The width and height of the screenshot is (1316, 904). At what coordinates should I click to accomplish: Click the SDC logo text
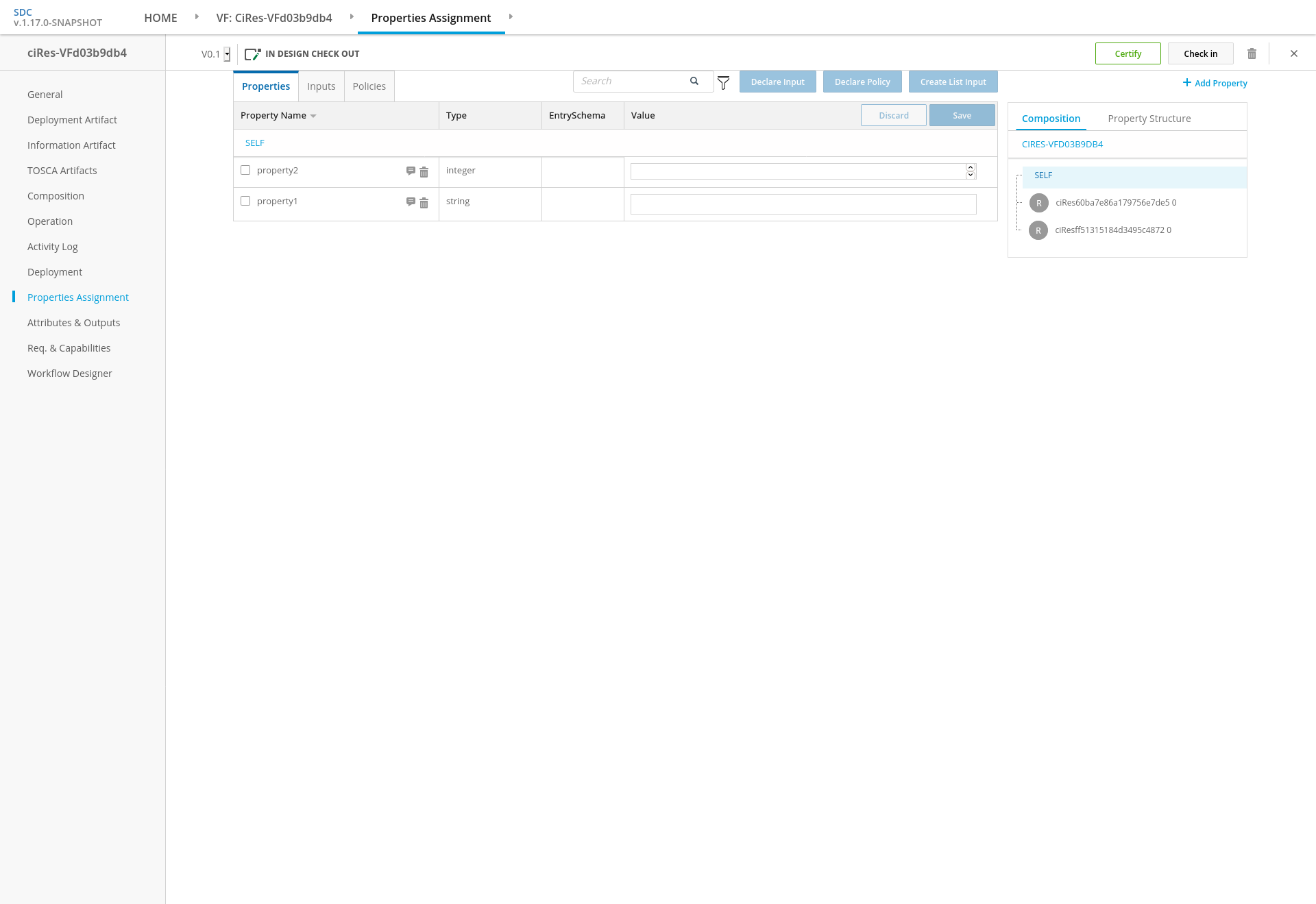coord(23,12)
